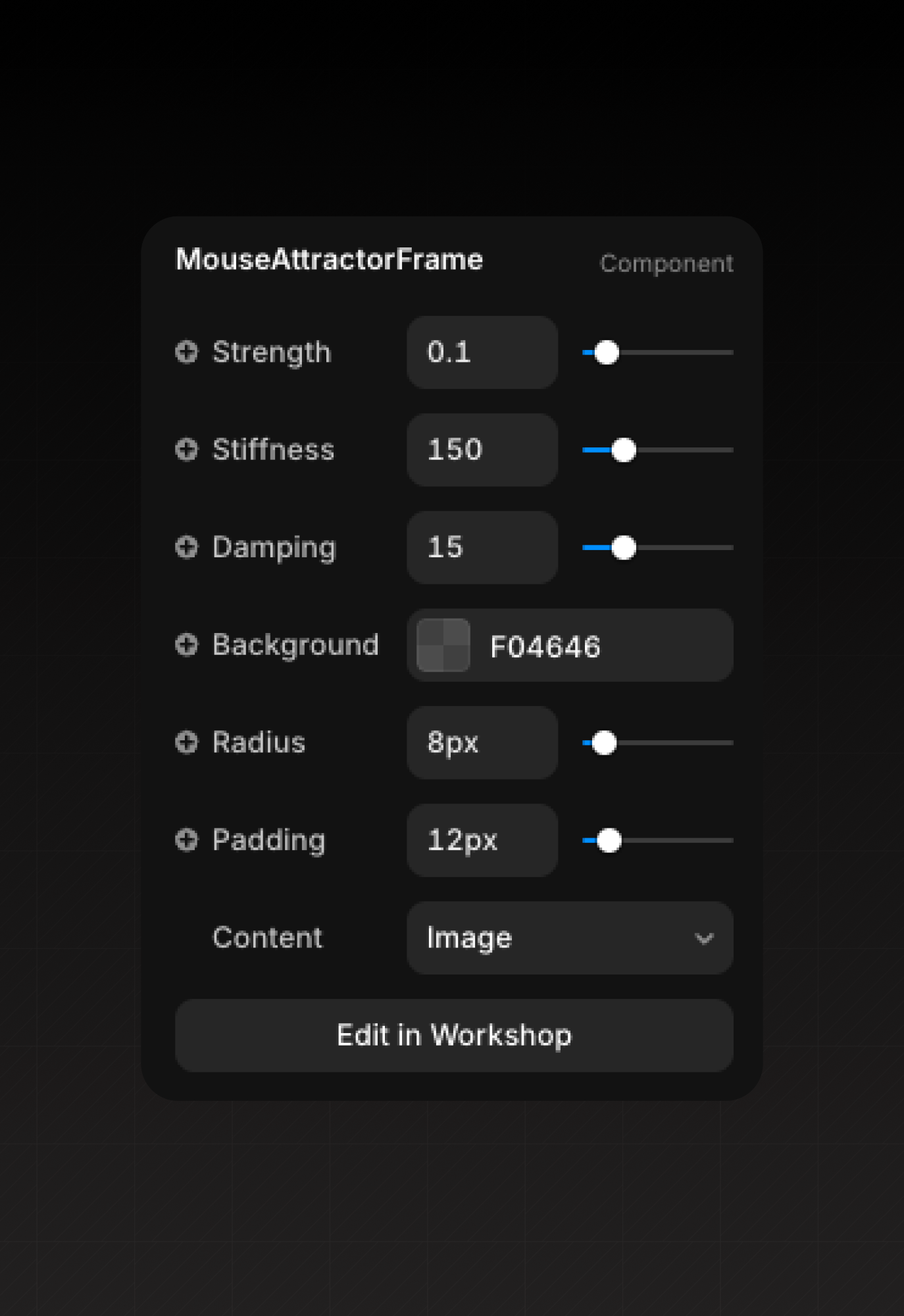Click the Background color swatch

click(443, 645)
